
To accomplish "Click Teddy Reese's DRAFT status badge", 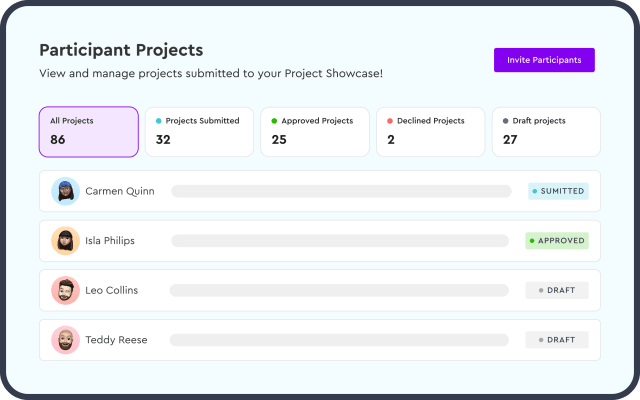I will coord(557,340).
